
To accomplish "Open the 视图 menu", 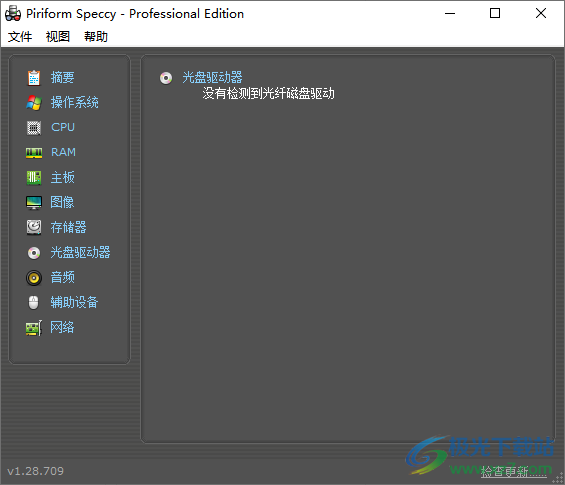I will [58, 36].
